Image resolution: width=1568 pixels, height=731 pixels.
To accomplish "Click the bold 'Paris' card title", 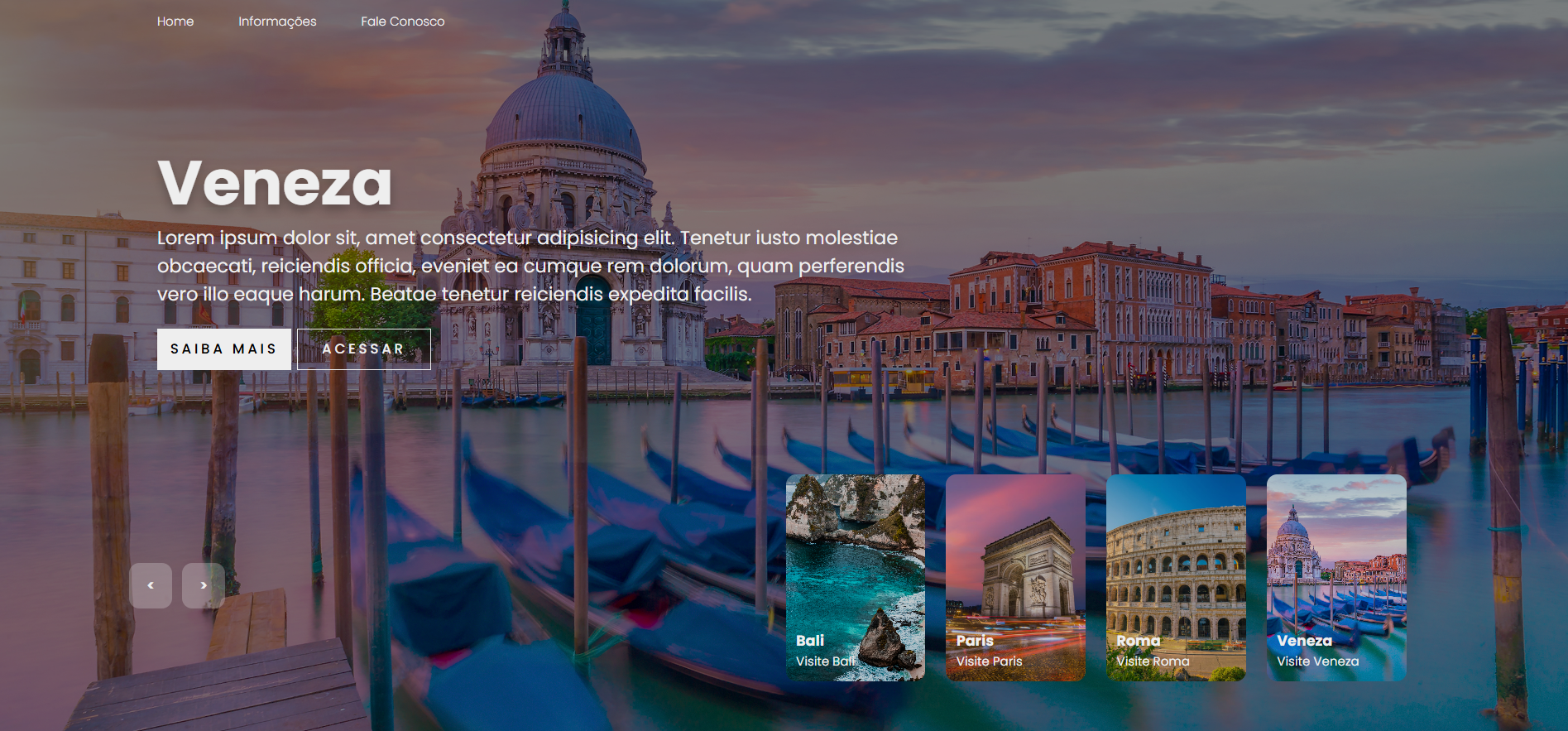I will coord(975,641).
